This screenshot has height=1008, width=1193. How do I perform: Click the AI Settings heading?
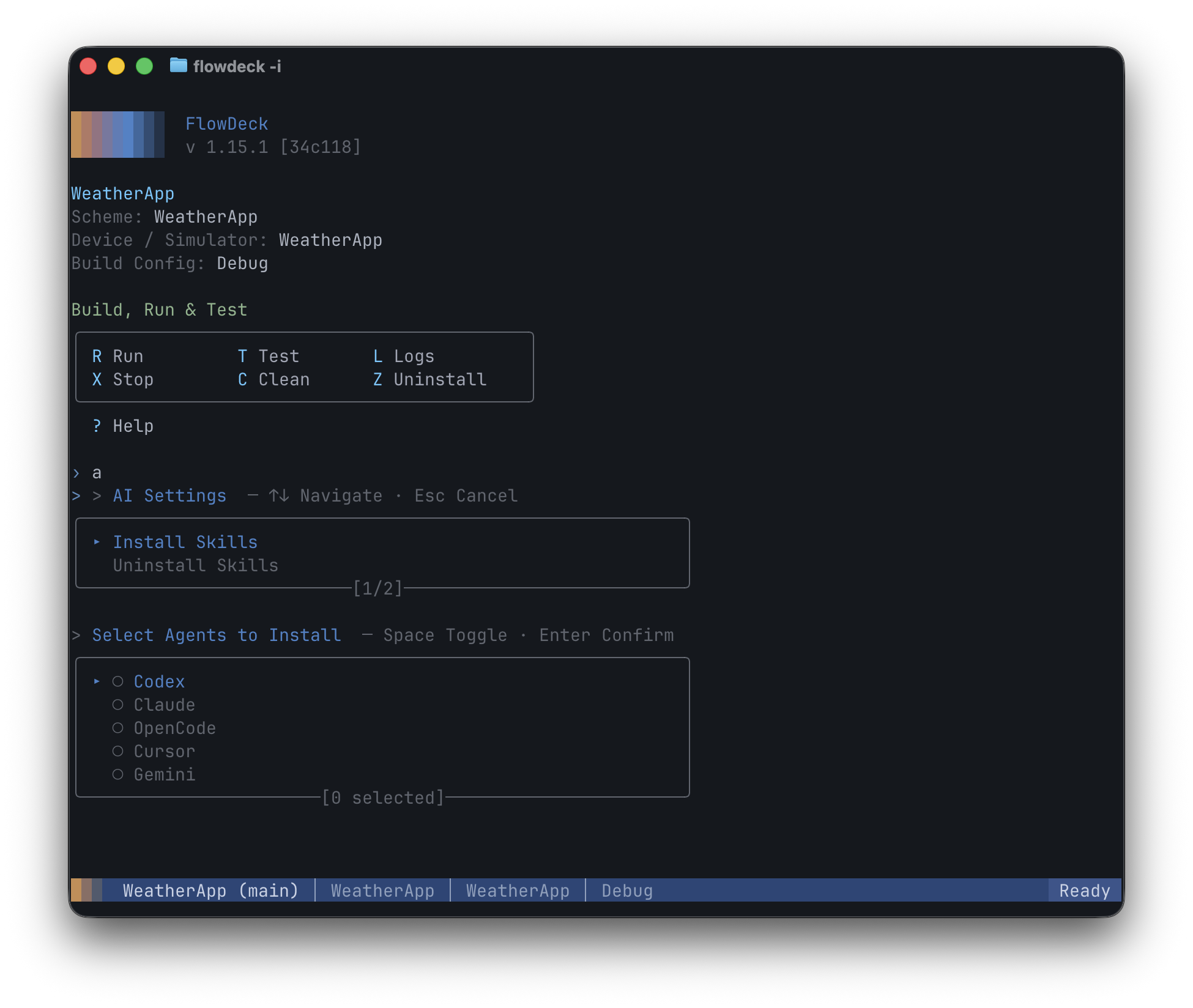click(x=169, y=496)
